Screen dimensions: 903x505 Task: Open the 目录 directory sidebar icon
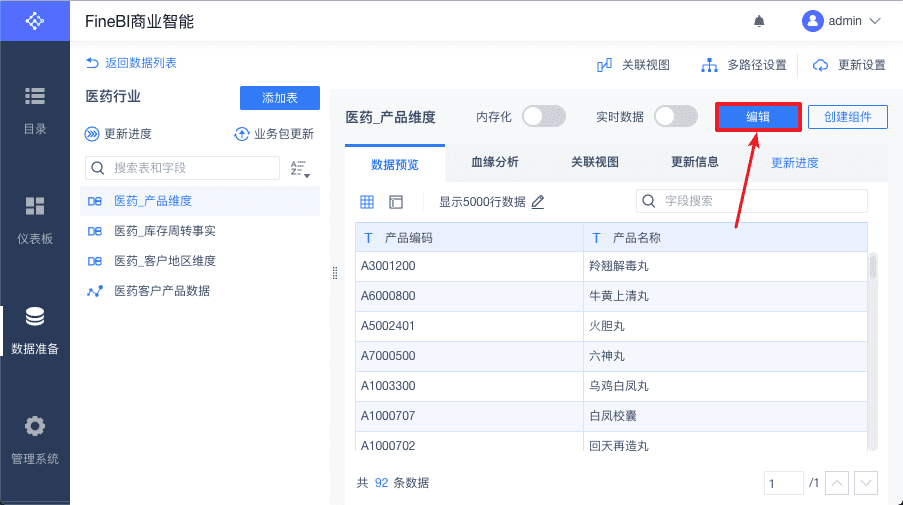point(35,96)
